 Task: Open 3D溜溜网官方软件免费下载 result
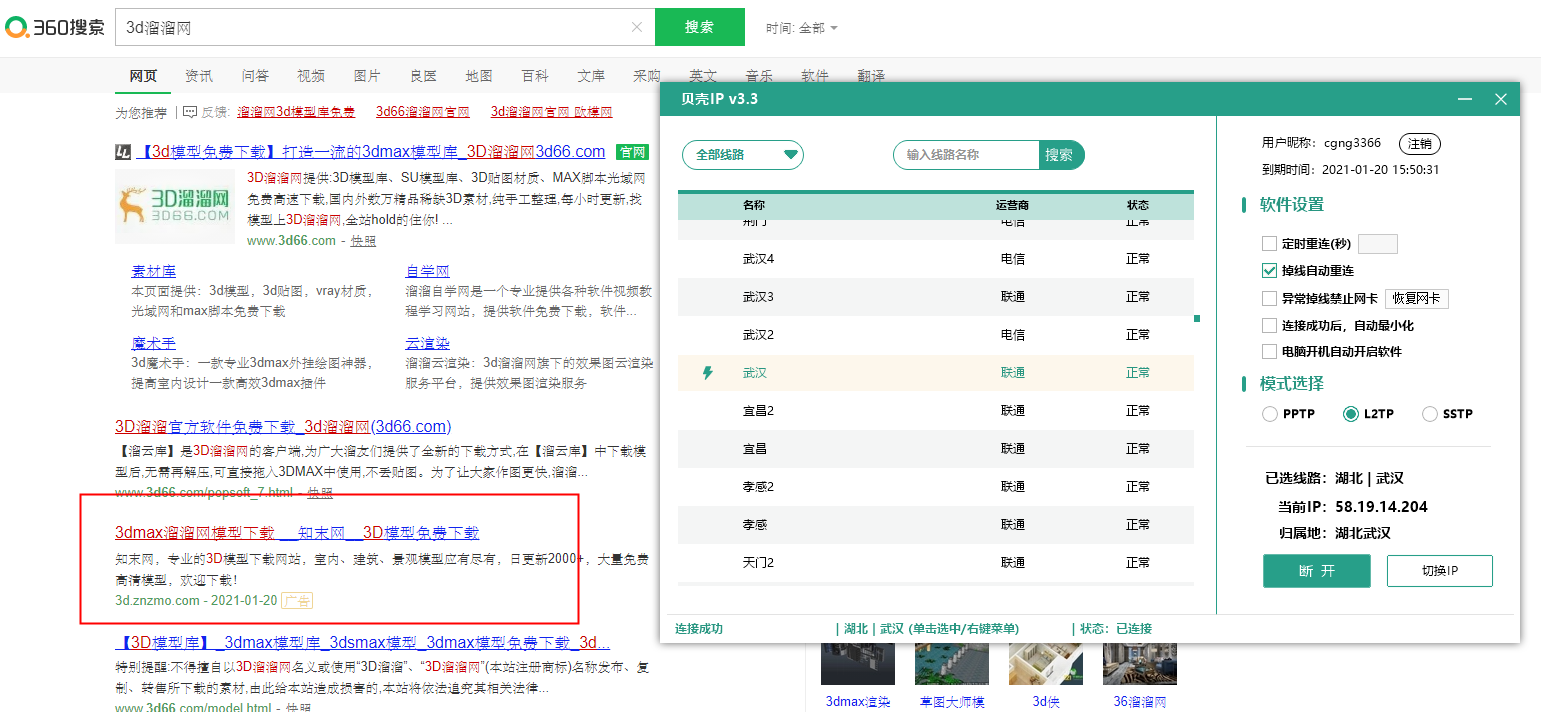pos(283,426)
